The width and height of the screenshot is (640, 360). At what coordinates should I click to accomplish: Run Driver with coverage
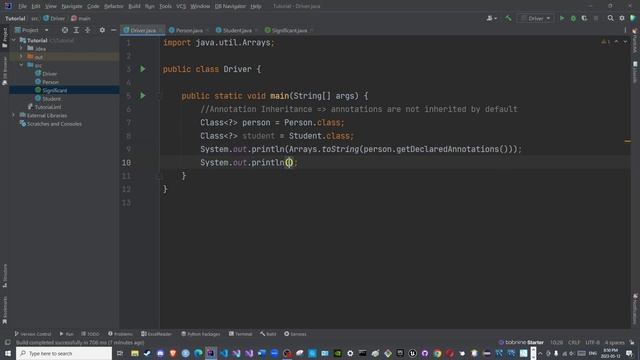coord(584,18)
